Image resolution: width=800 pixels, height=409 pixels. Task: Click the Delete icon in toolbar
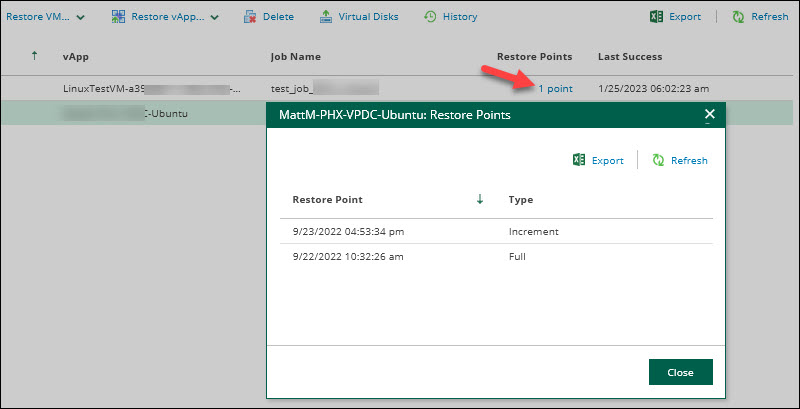[249, 17]
